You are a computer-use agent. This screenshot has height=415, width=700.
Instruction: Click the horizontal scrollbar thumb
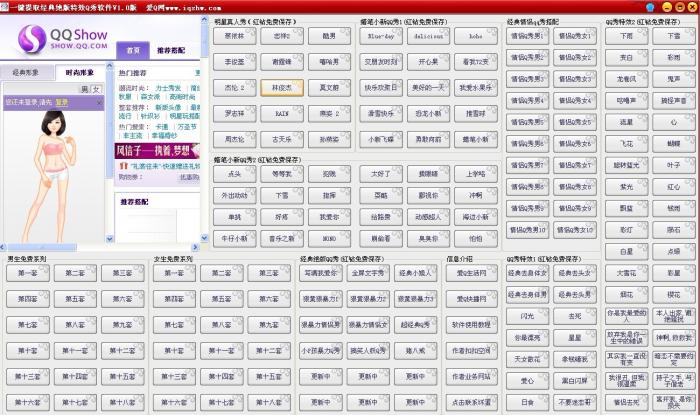tap(42, 247)
